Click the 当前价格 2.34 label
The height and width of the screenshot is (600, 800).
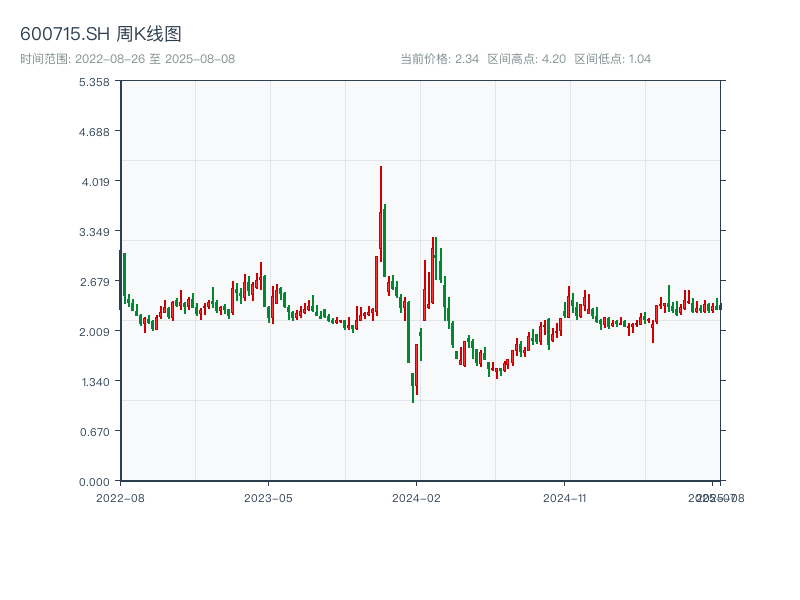(x=440, y=59)
